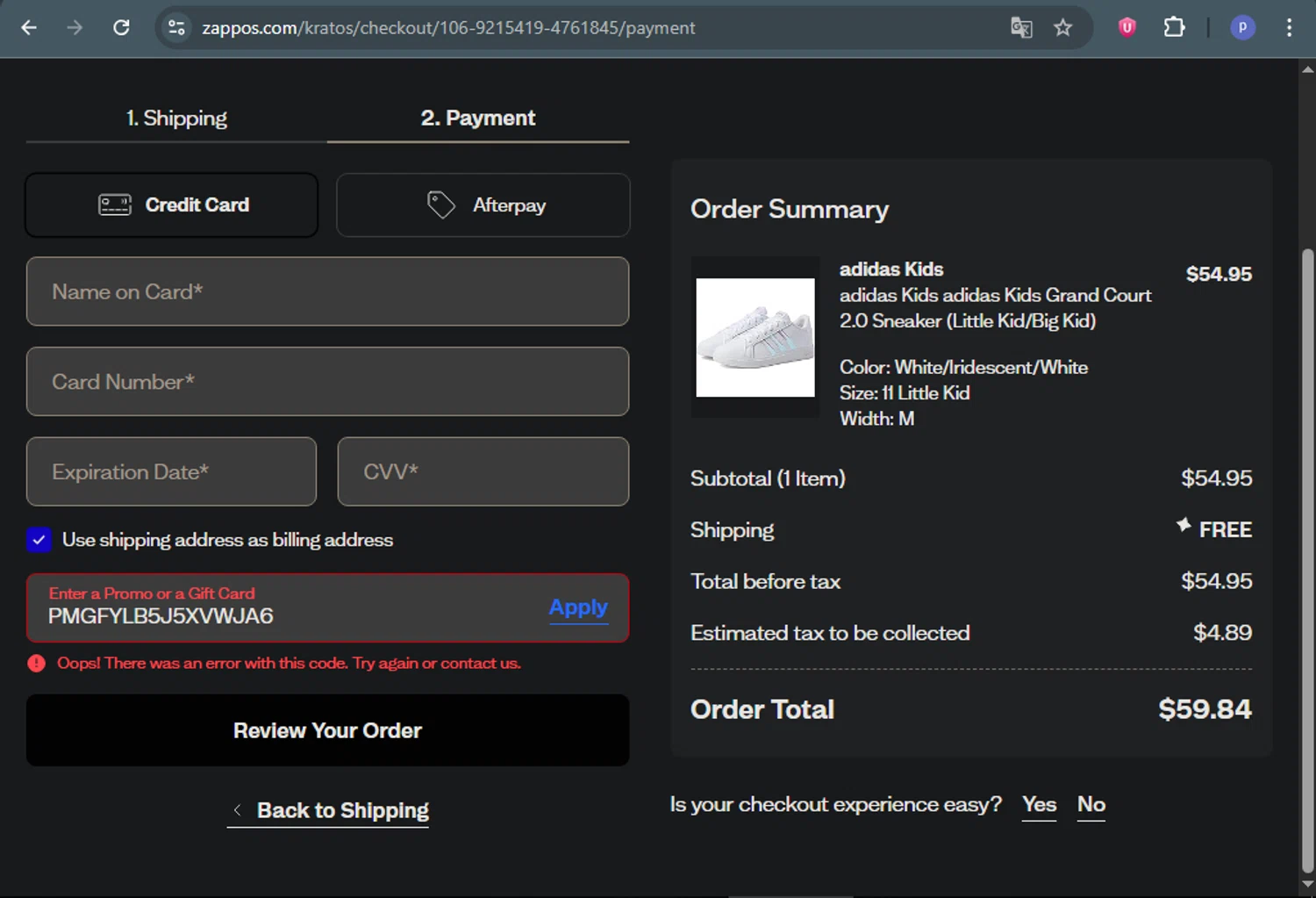Uncheck use shipping address as billing

click(x=39, y=540)
